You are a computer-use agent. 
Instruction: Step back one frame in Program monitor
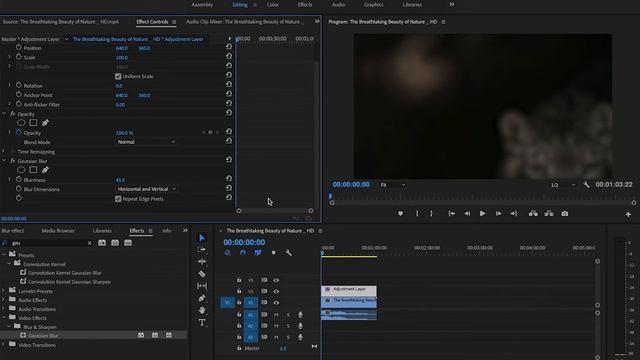pyautogui.click(x=467, y=213)
